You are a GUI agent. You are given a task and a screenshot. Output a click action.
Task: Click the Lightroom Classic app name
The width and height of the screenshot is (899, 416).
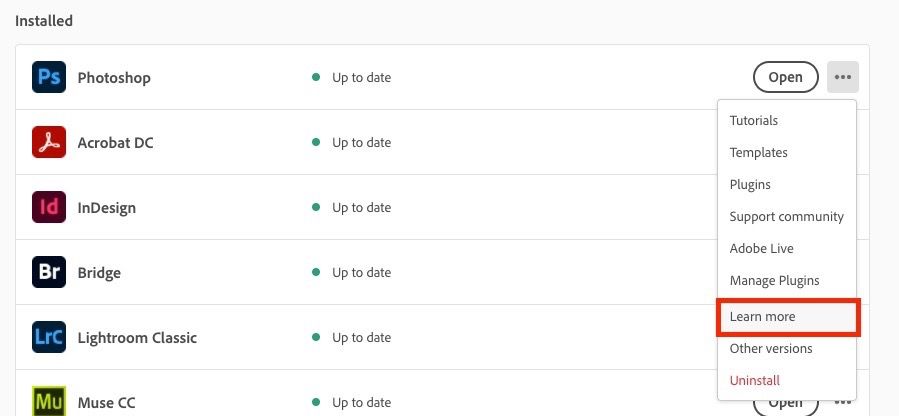point(137,337)
